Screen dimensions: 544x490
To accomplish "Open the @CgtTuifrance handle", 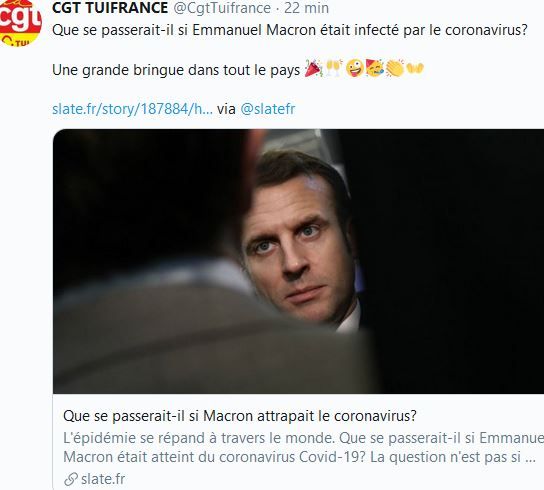I will pyautogui.click(x=222, y=8).
